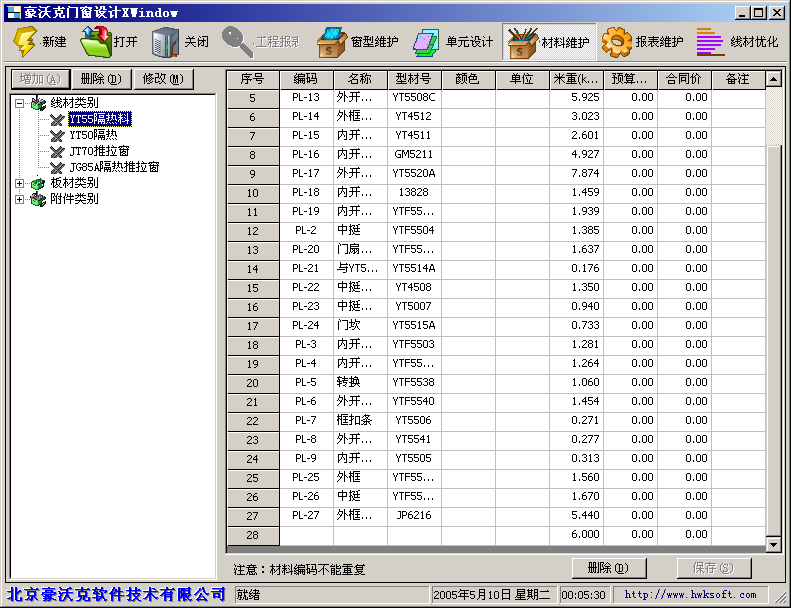
Task: Click cell PL-2 in 编码 column
Action: pyautogui.click(x=306, y=231)
